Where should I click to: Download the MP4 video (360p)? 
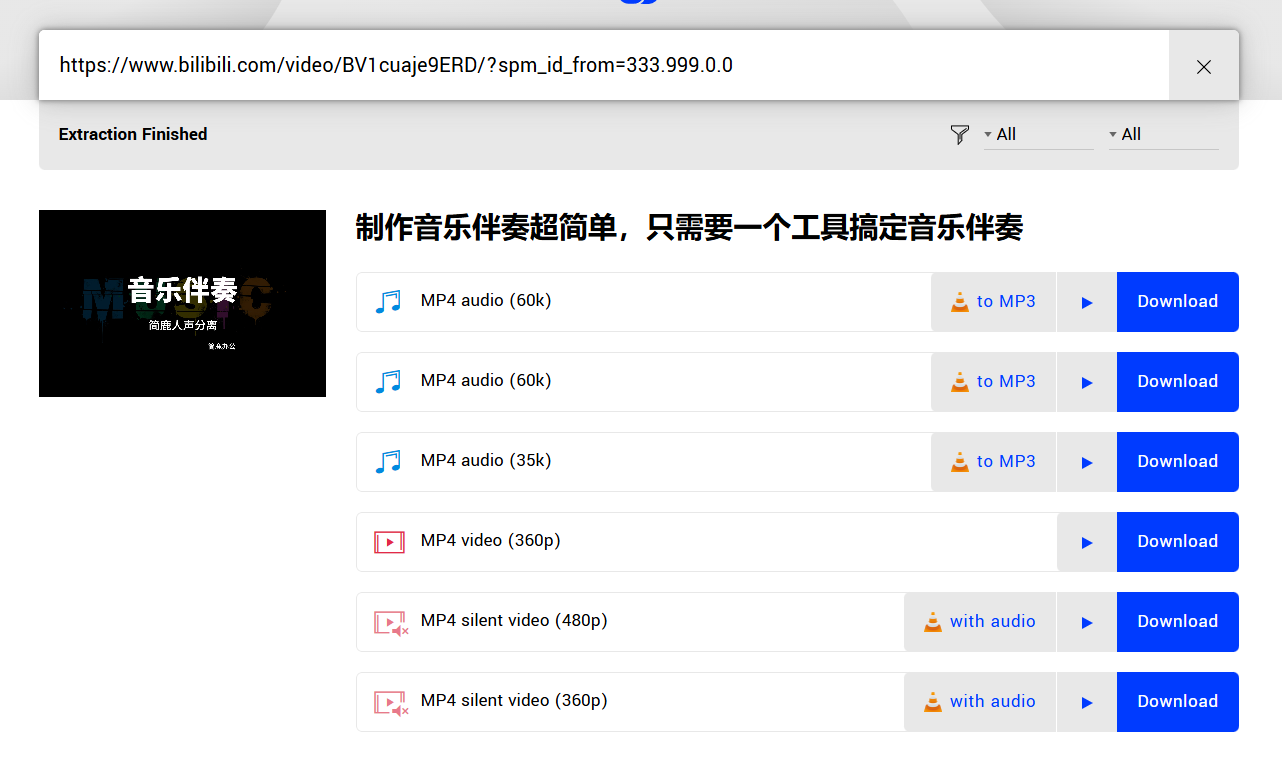pos(1177,542)
